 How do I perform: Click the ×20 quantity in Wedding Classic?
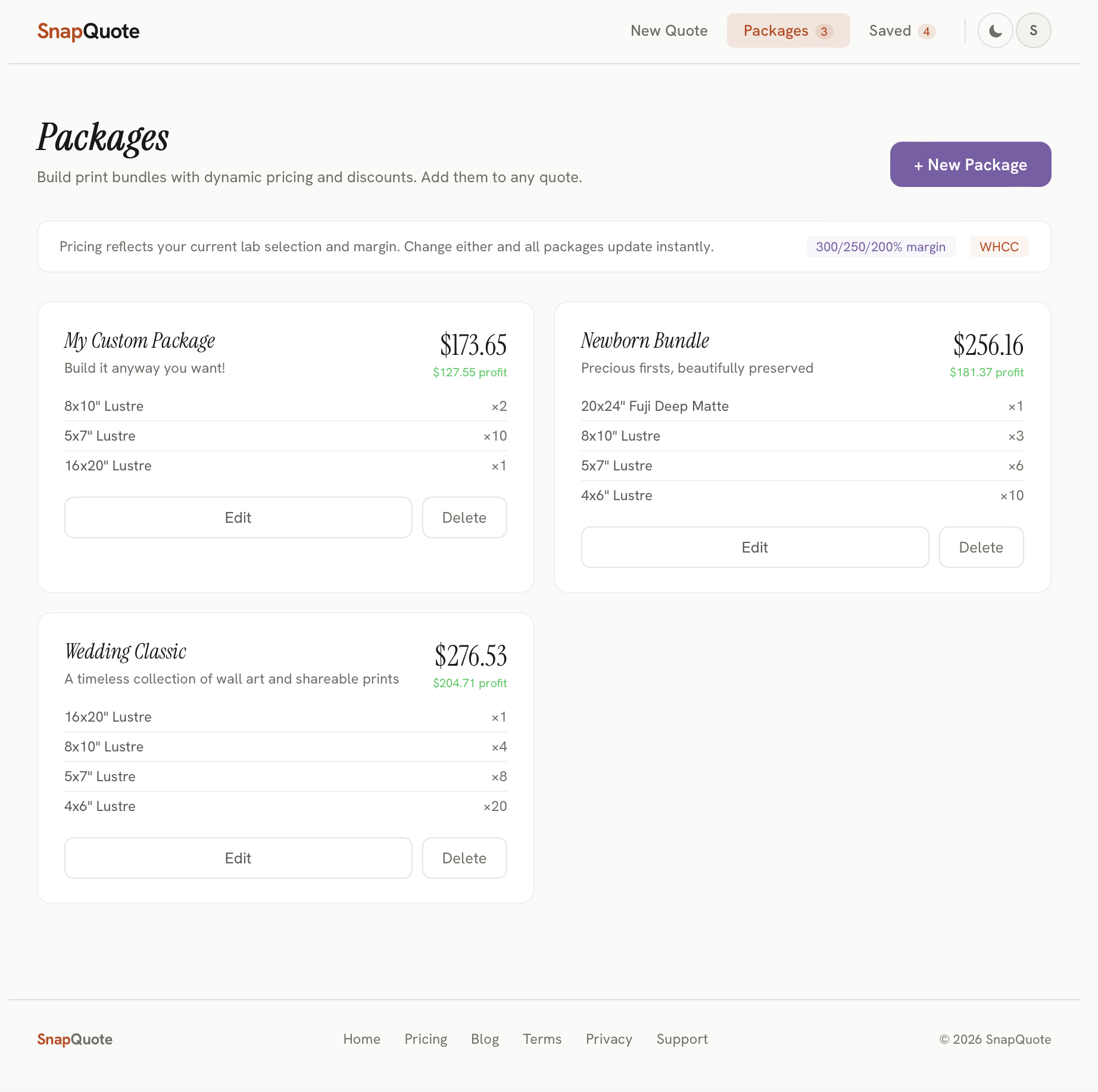tap(495, 806)
